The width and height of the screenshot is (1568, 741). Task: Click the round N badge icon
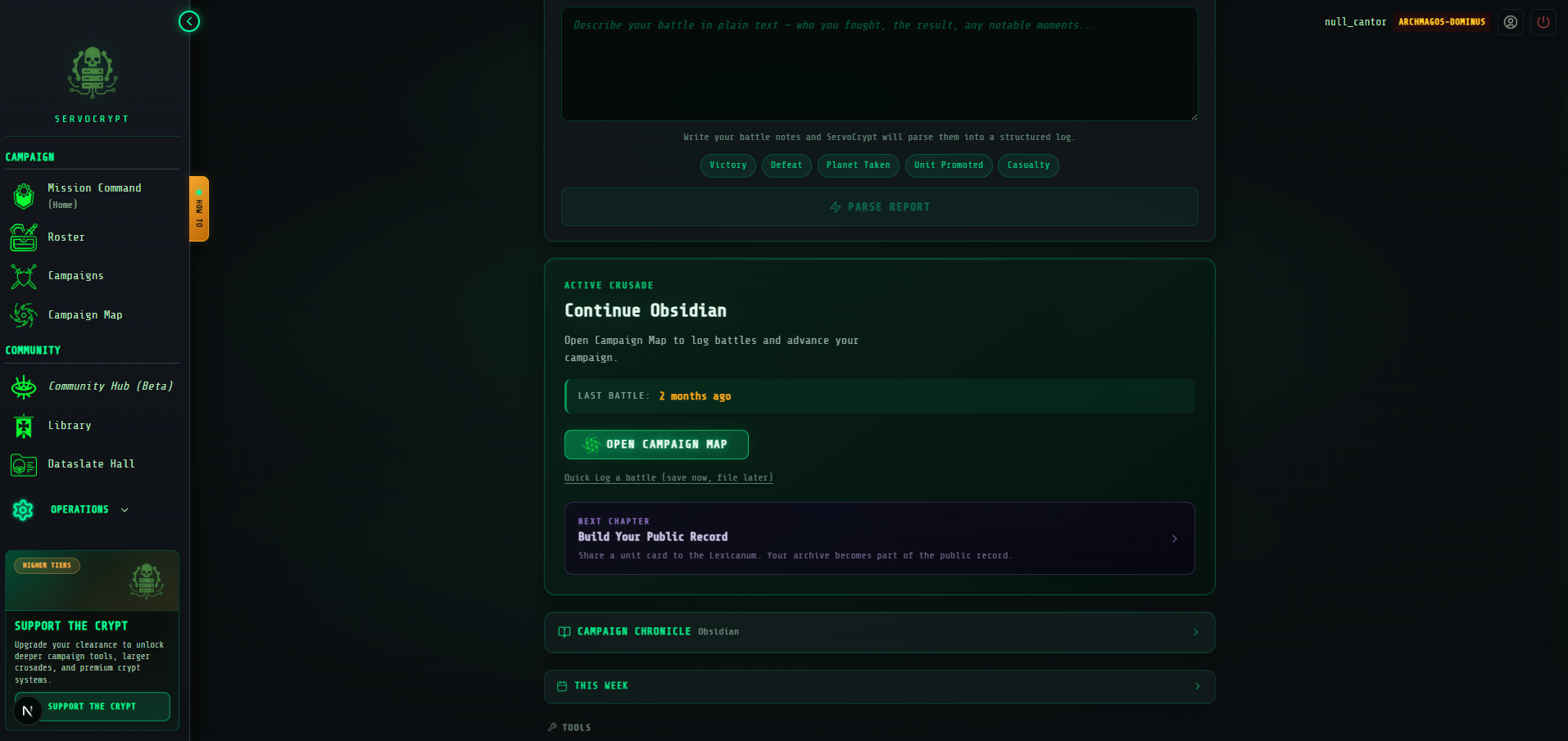point(28,711)
